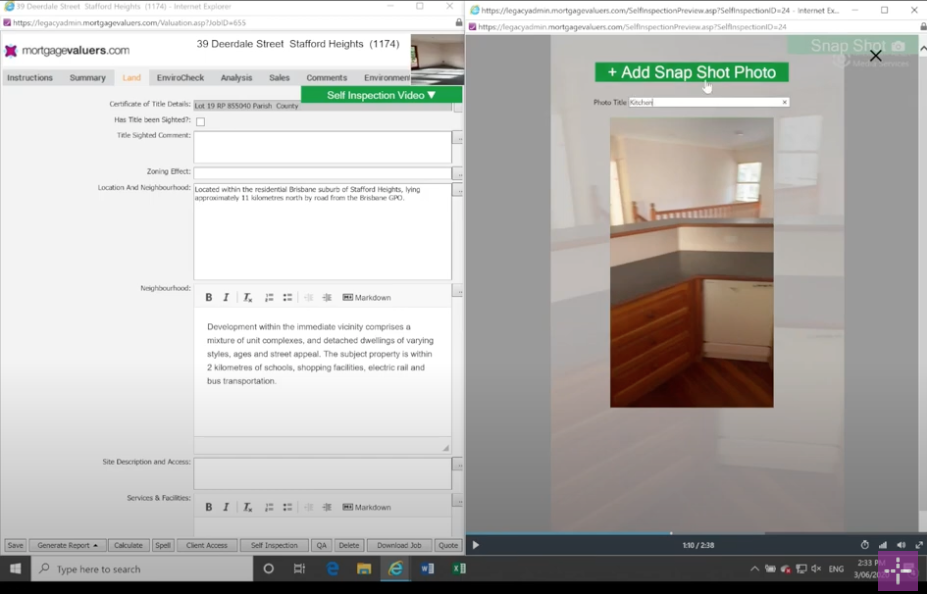
Task: Increase indent in Services & Facilities editor
Action: pos(327,507)
